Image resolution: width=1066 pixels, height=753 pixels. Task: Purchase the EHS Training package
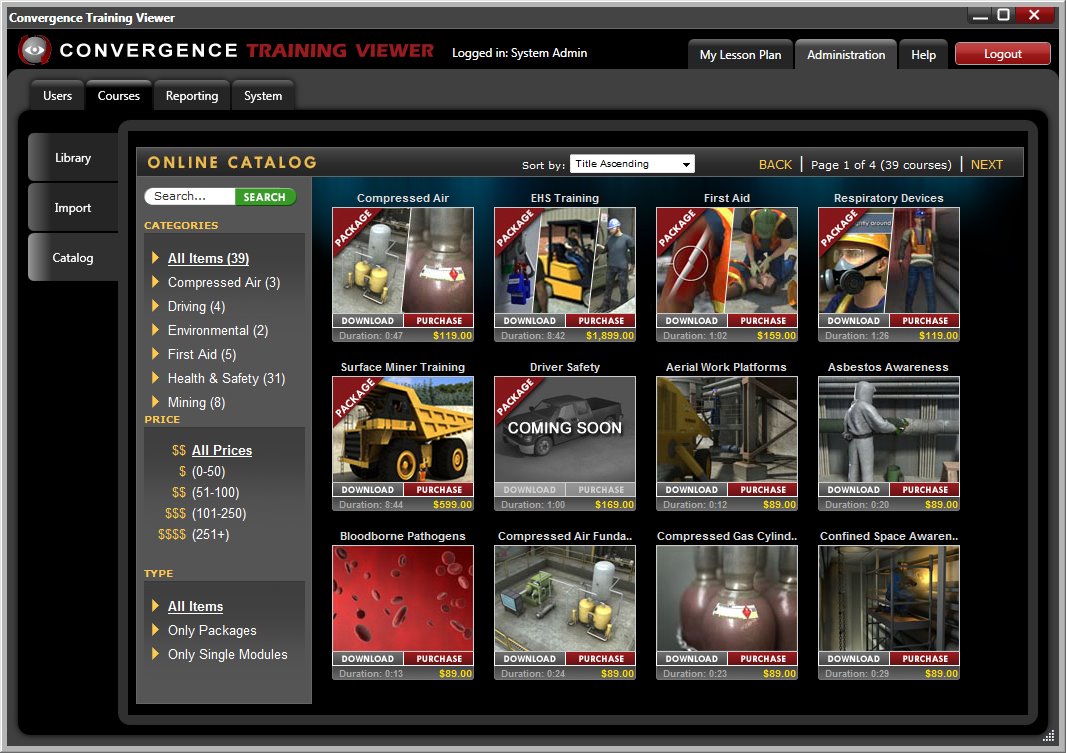601,321
